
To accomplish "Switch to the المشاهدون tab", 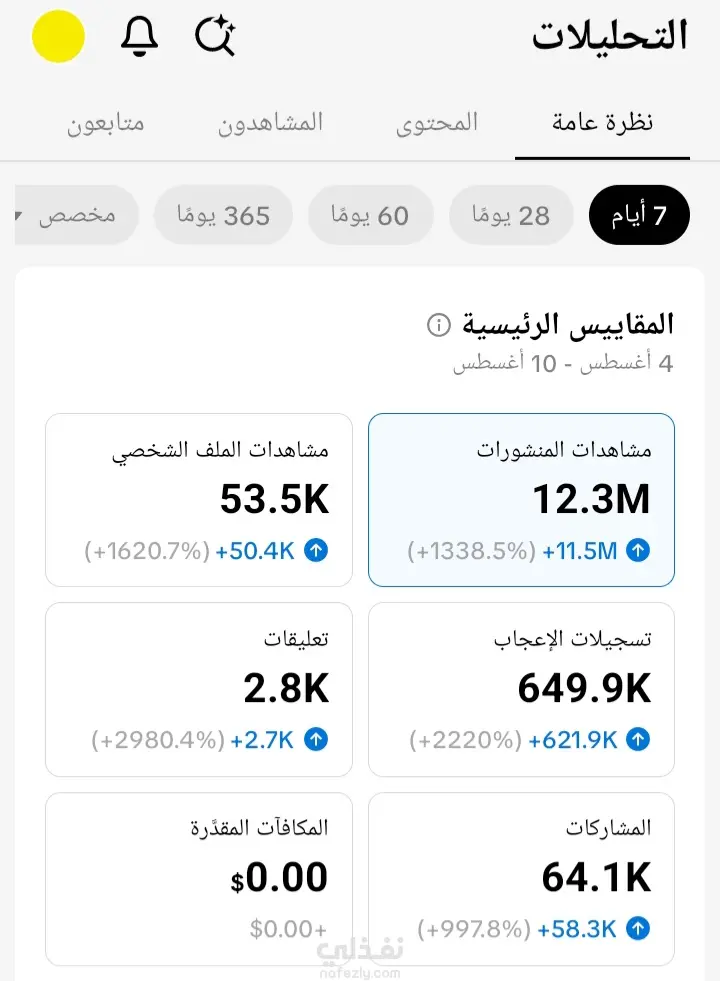I will [x=270, y=122].
